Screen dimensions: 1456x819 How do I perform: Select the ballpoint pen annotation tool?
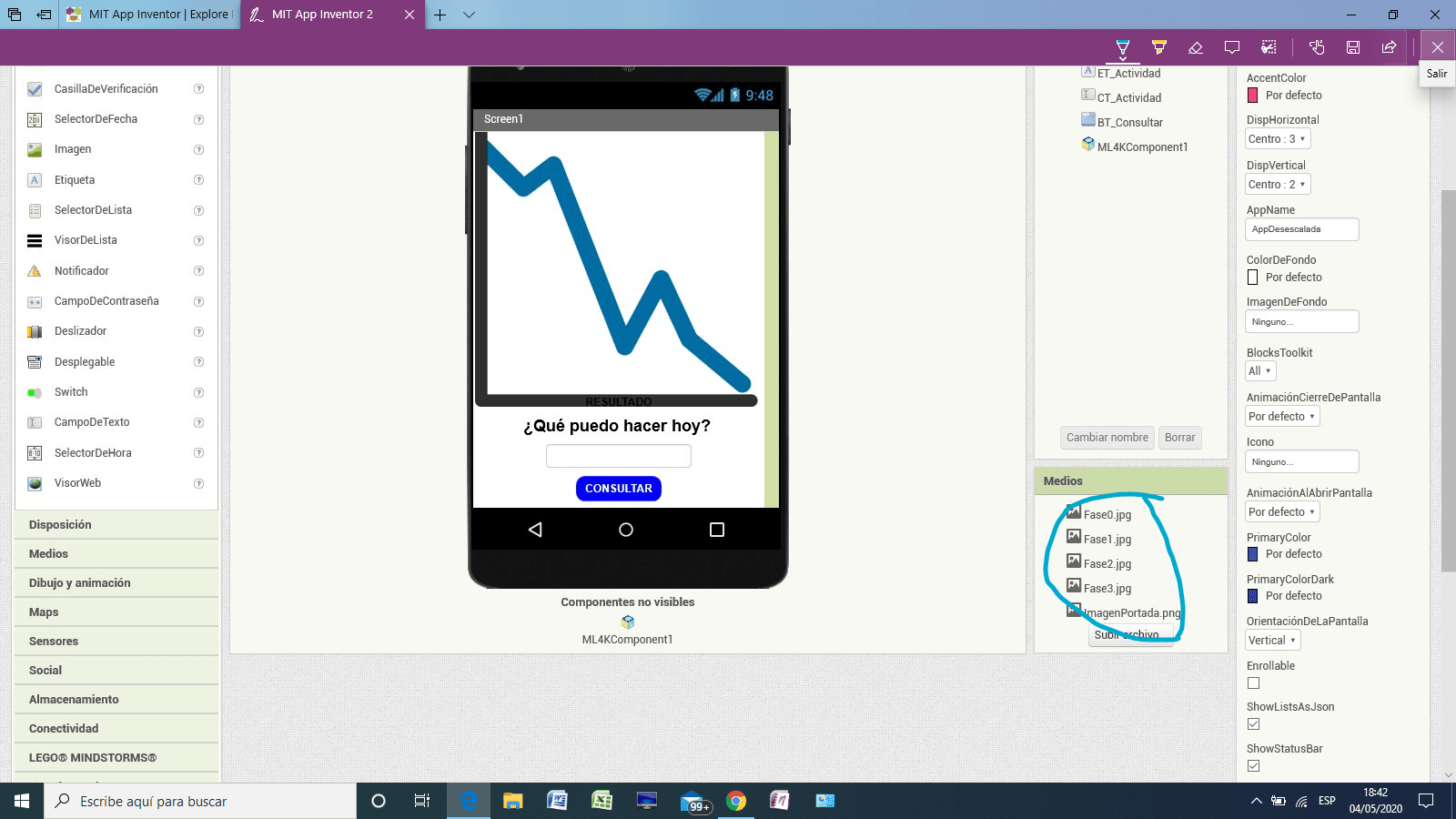(1122, 47)
